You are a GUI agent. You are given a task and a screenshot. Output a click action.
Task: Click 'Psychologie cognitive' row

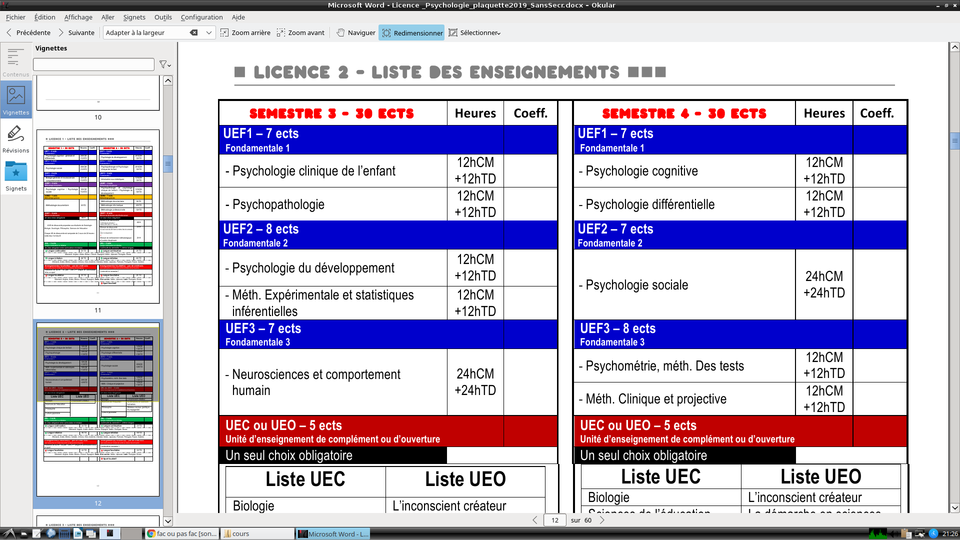tap(740, 171)
